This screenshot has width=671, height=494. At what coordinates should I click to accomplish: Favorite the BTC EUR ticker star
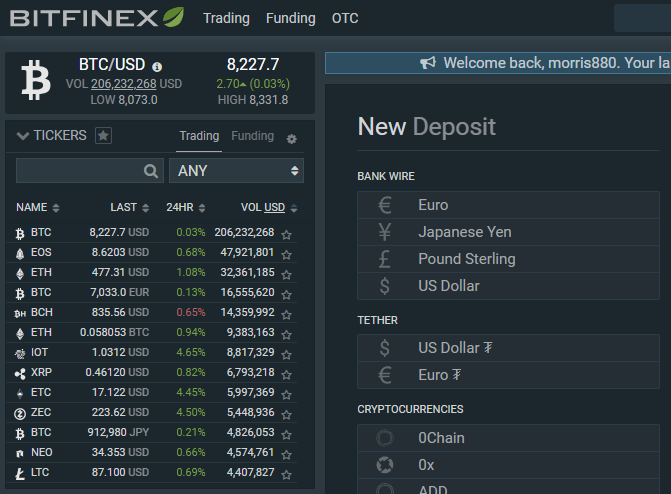point(286,295)
